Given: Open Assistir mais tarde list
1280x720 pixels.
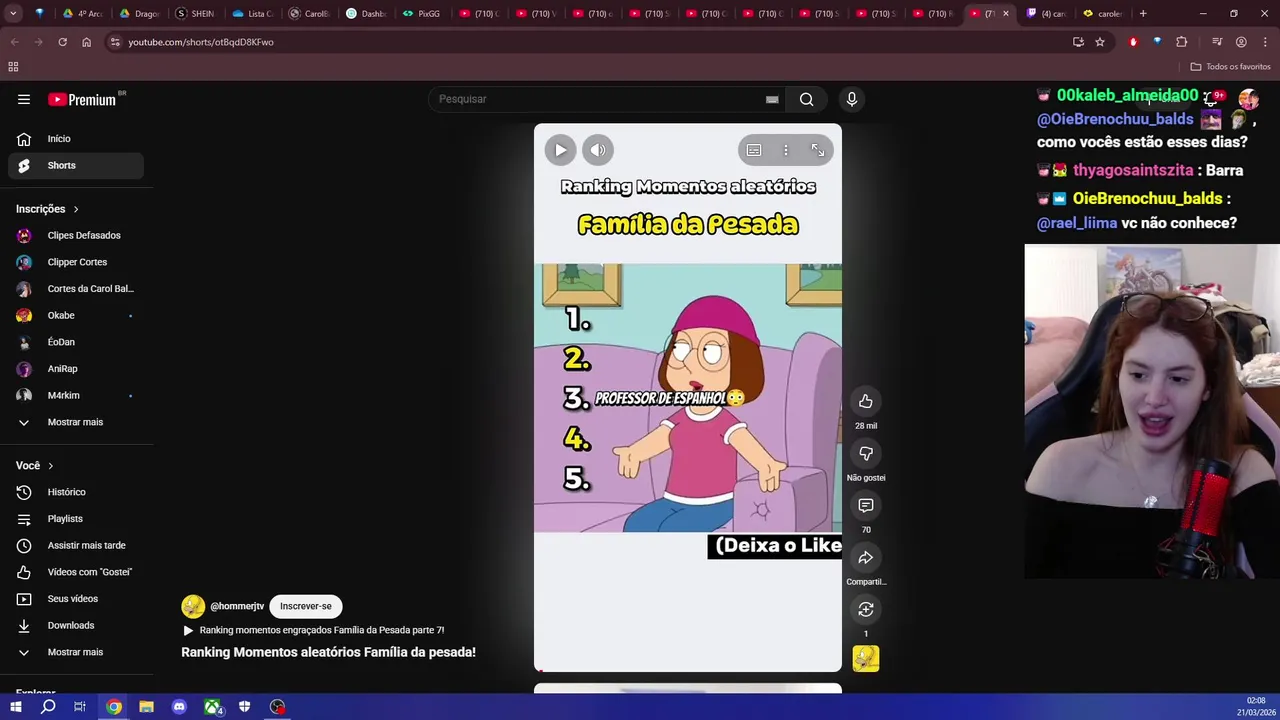Looking at the screenshot, I should (x=76, y=545).
